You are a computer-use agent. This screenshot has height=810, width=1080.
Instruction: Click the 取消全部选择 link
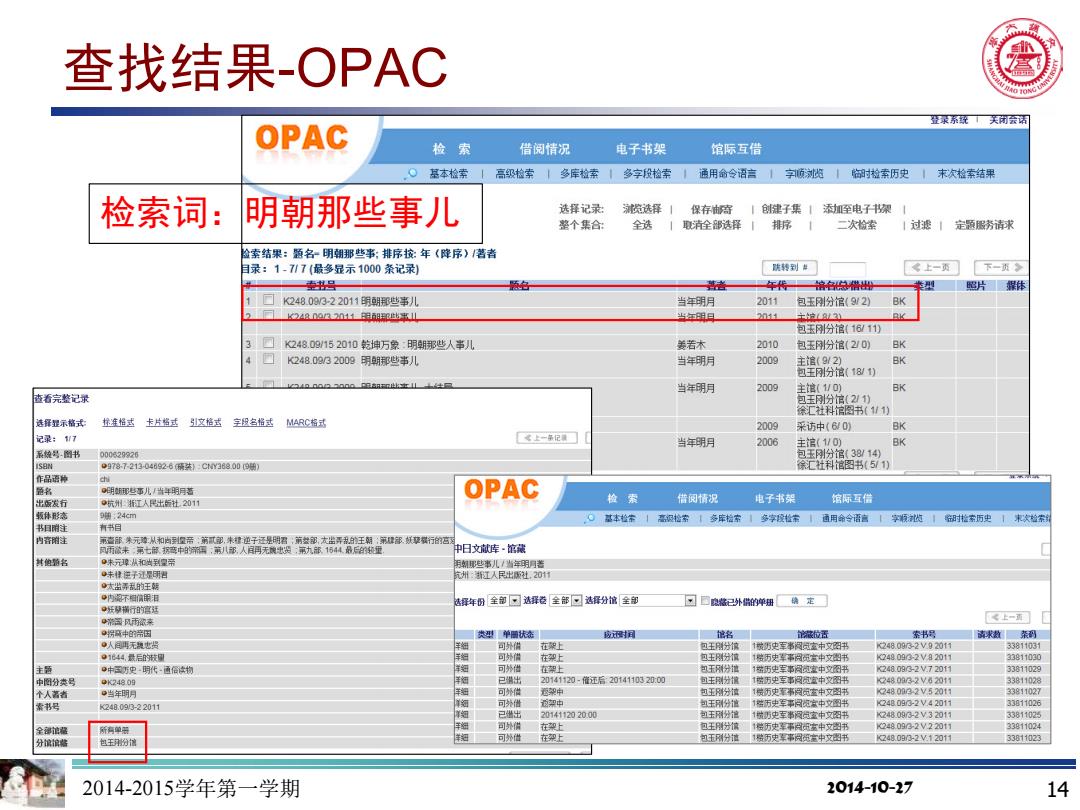712,225
